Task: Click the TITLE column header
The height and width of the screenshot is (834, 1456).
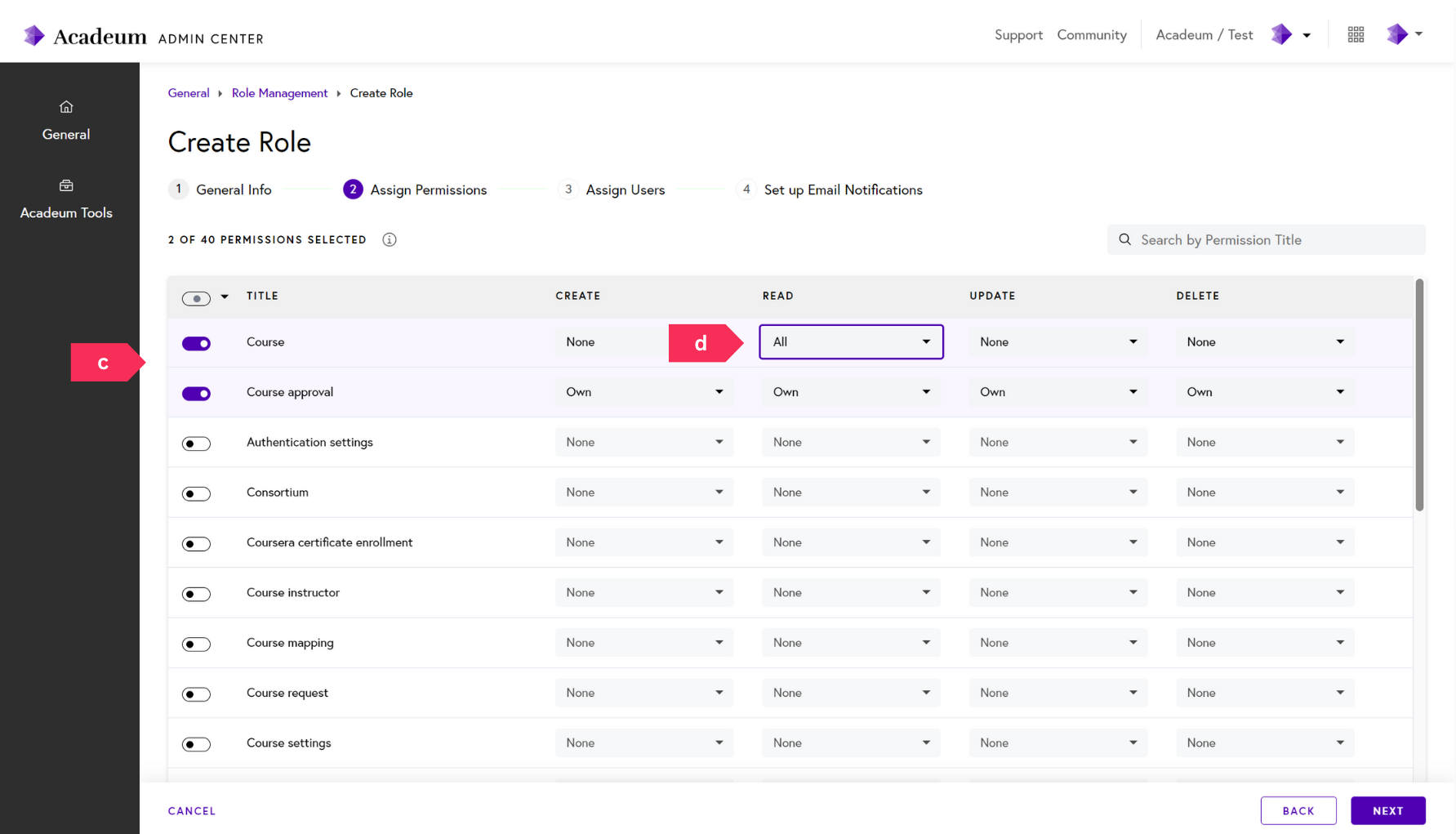Action: tap(262, 296)
